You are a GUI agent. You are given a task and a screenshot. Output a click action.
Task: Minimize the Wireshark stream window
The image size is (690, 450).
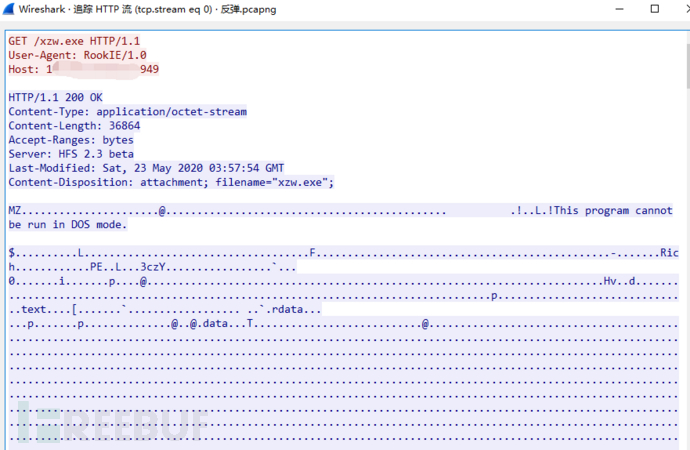pos(620,9)
